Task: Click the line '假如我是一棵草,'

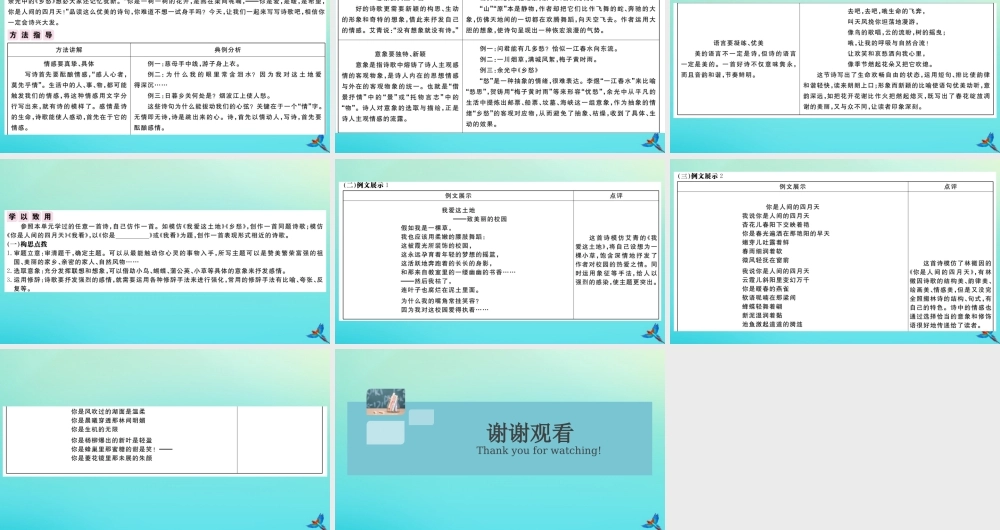Action: click(427, 228)
